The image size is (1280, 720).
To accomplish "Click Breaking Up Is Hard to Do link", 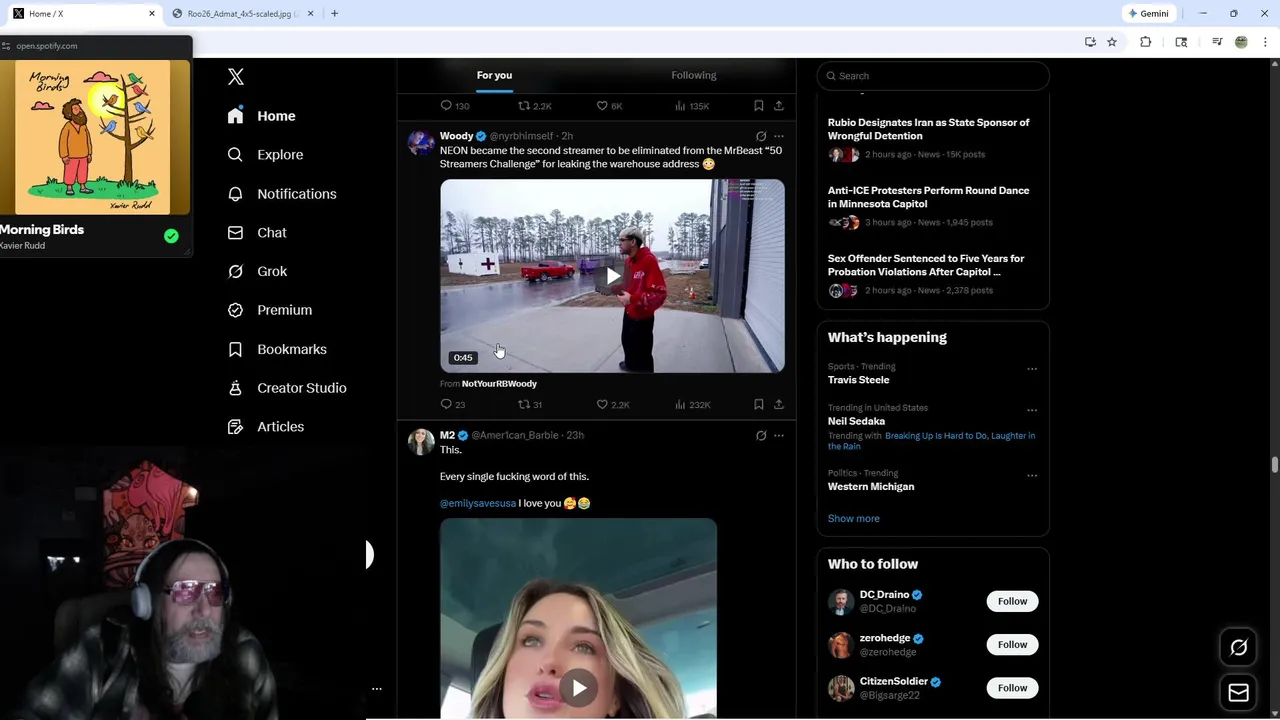I will click(935, 436).
